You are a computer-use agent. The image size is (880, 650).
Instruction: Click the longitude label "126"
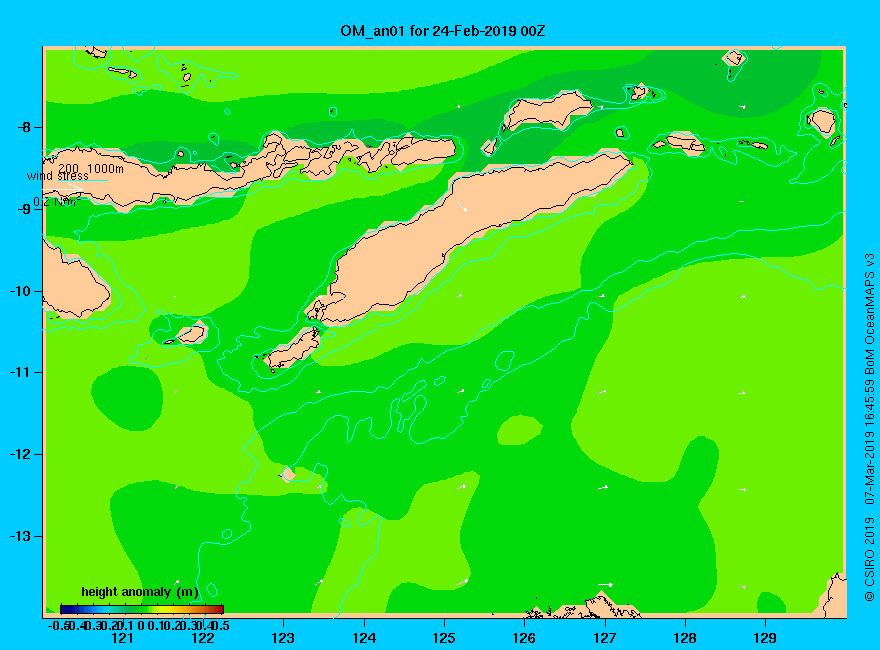[x=524, y=638]
